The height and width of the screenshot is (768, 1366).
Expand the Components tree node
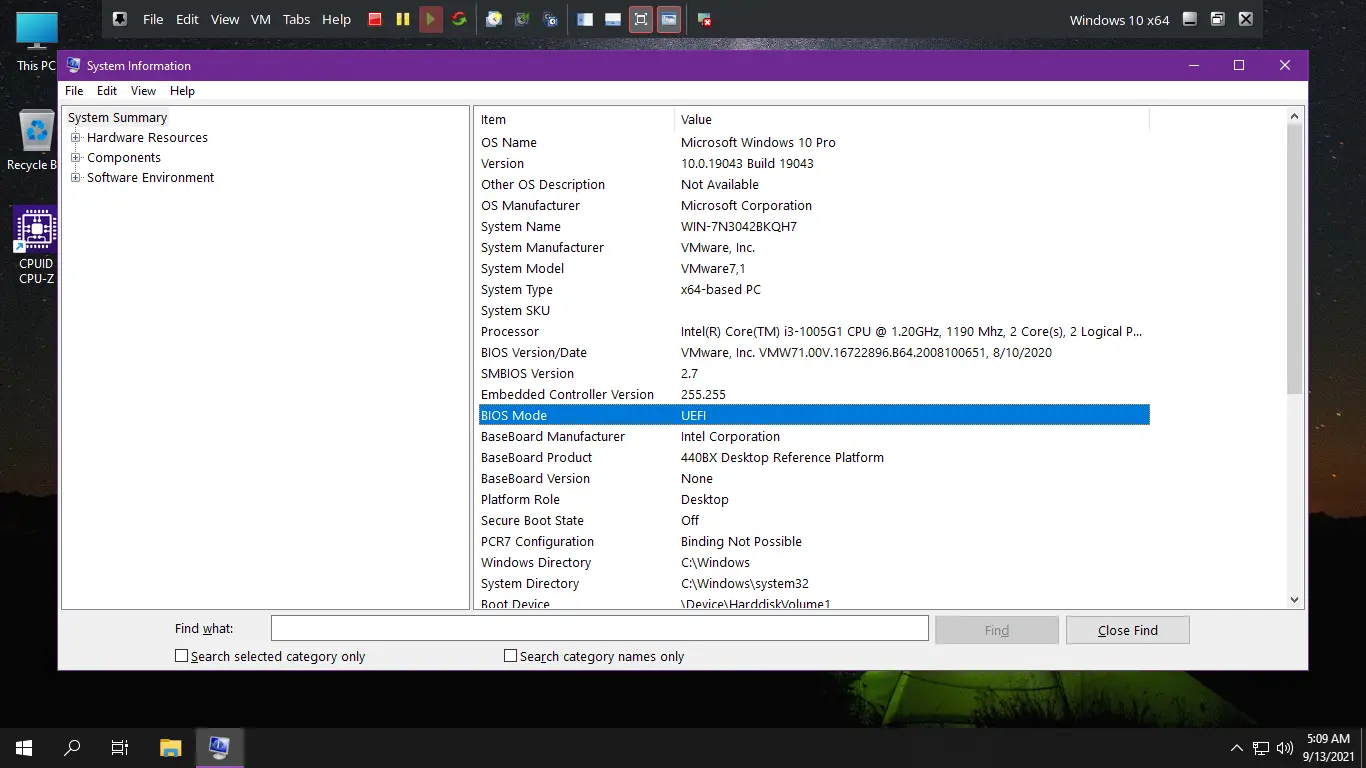pyautogui.click(x=76, y=158)
